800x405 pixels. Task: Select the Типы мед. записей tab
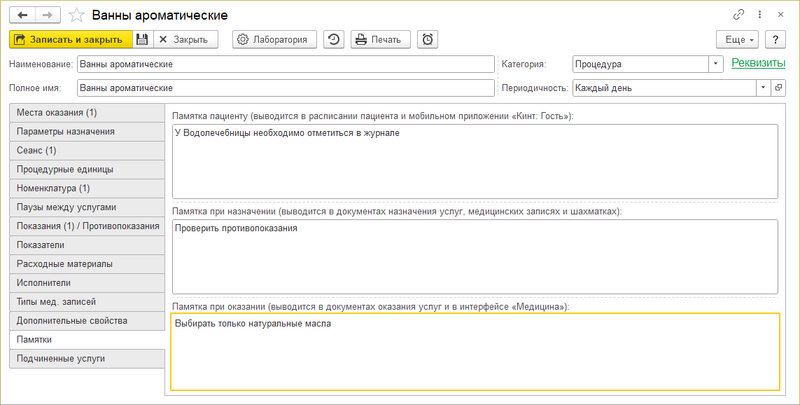[87, 302]
